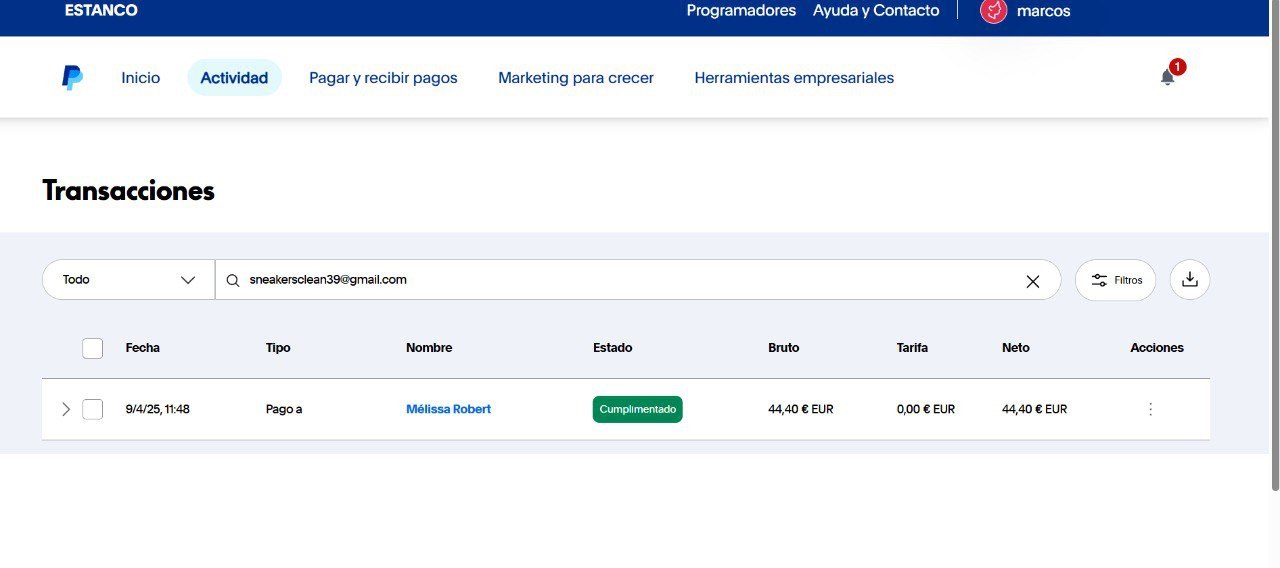Open the three-dot actions menu
This screenshot has height=568, width=1280.
(x=1150, y=409)
